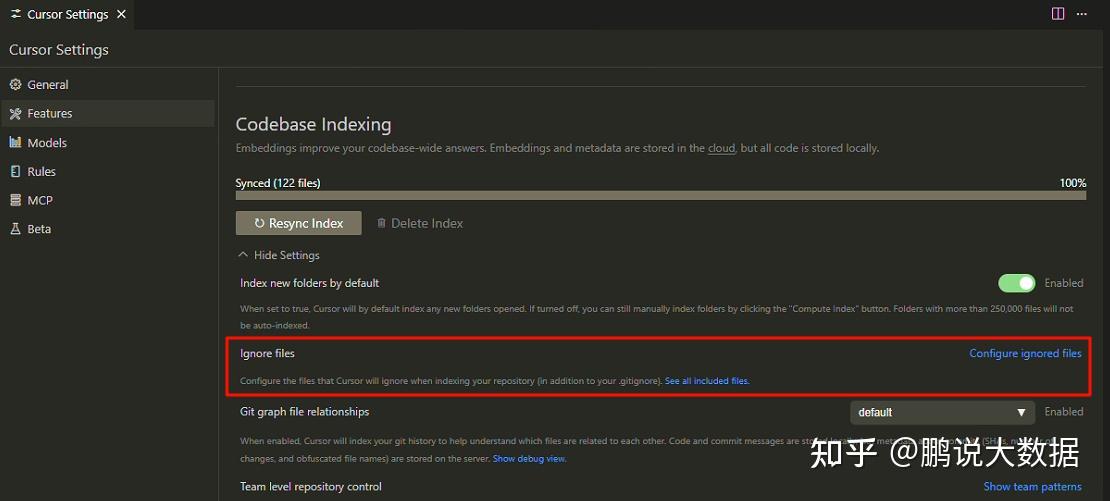The height and width of the screenshot is (501, 1110).
Task: Click the MCP icon in sidebar
Action: tap(15, 200)
